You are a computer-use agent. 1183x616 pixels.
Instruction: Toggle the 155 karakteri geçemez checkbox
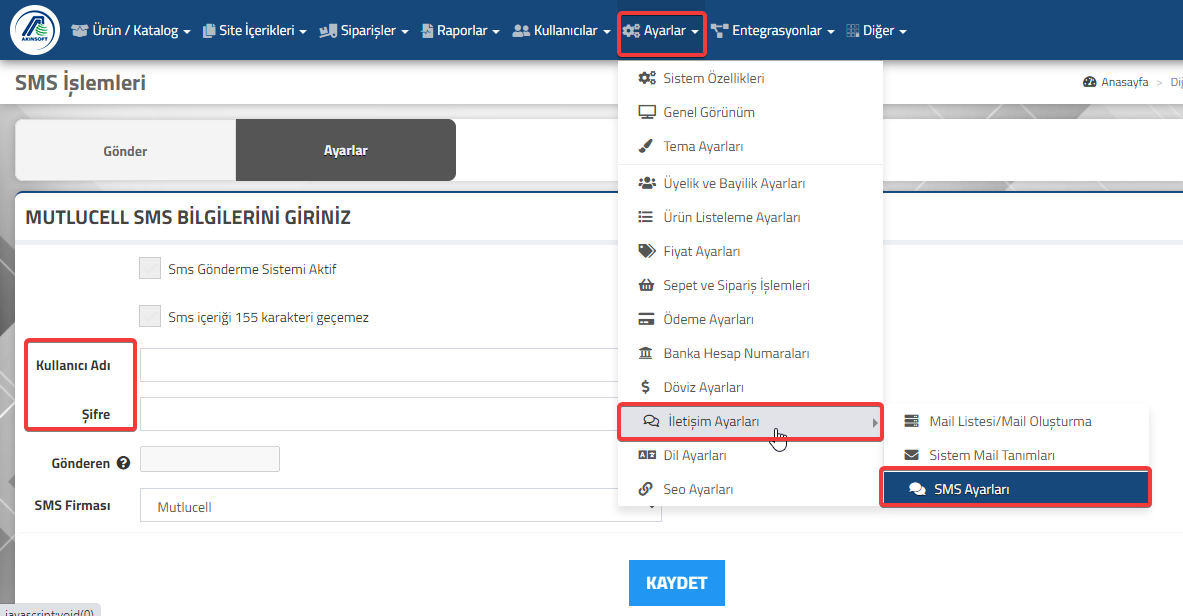tap(150, 316)
